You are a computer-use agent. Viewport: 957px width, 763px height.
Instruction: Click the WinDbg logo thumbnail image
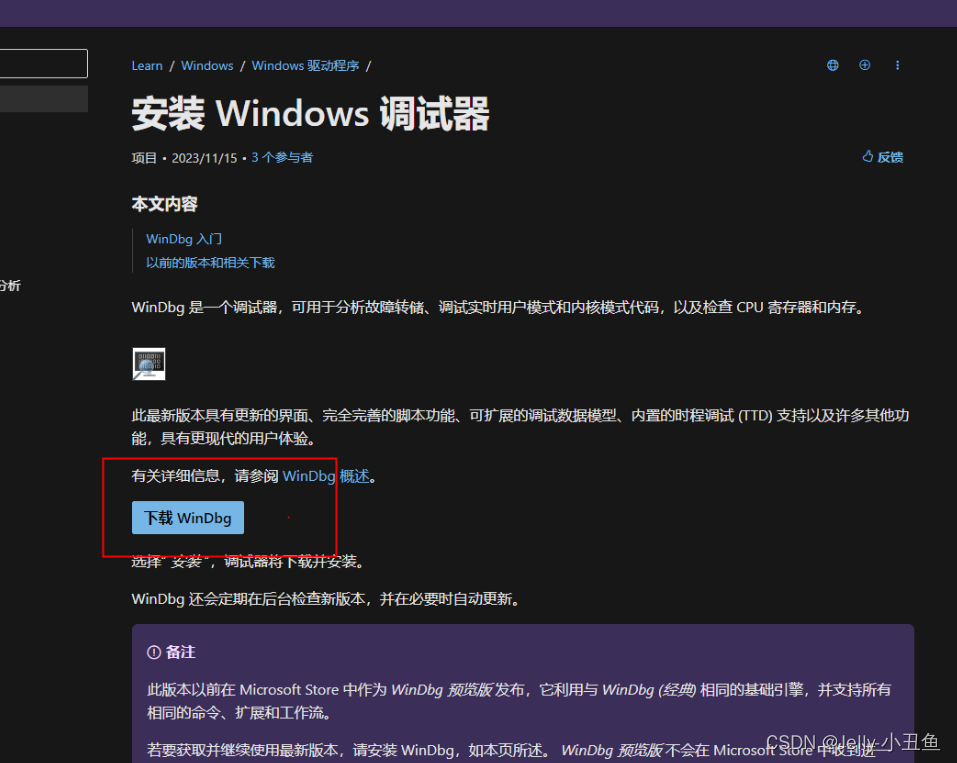point(149,364)
